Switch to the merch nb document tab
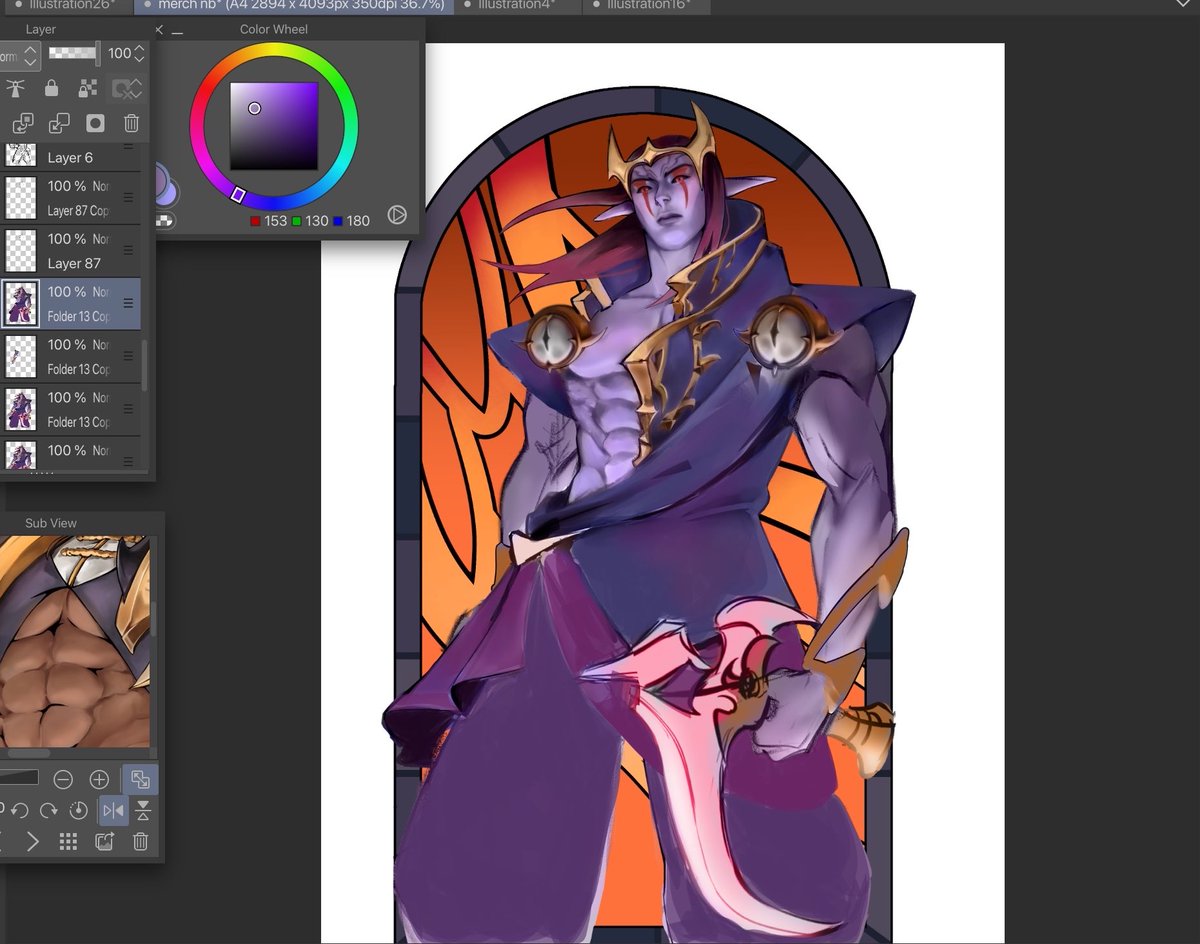The height and width of the screenshot is (944, 1200). coord(292,5)
